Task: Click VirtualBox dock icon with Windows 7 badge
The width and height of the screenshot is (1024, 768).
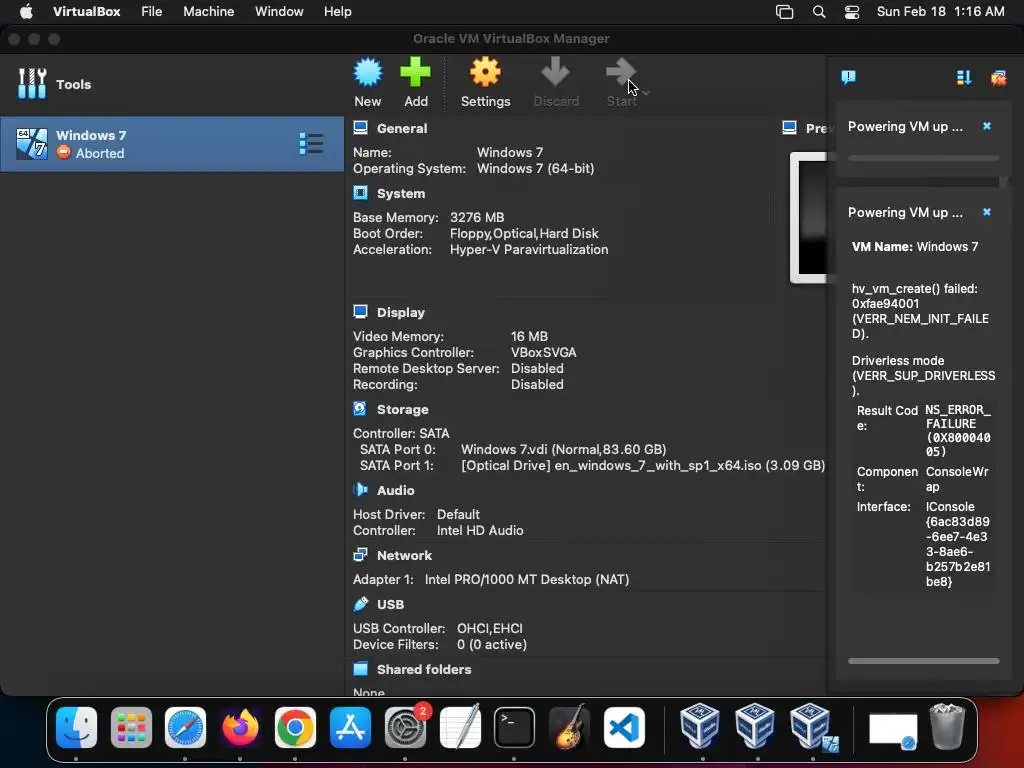Action: [811, 727]
